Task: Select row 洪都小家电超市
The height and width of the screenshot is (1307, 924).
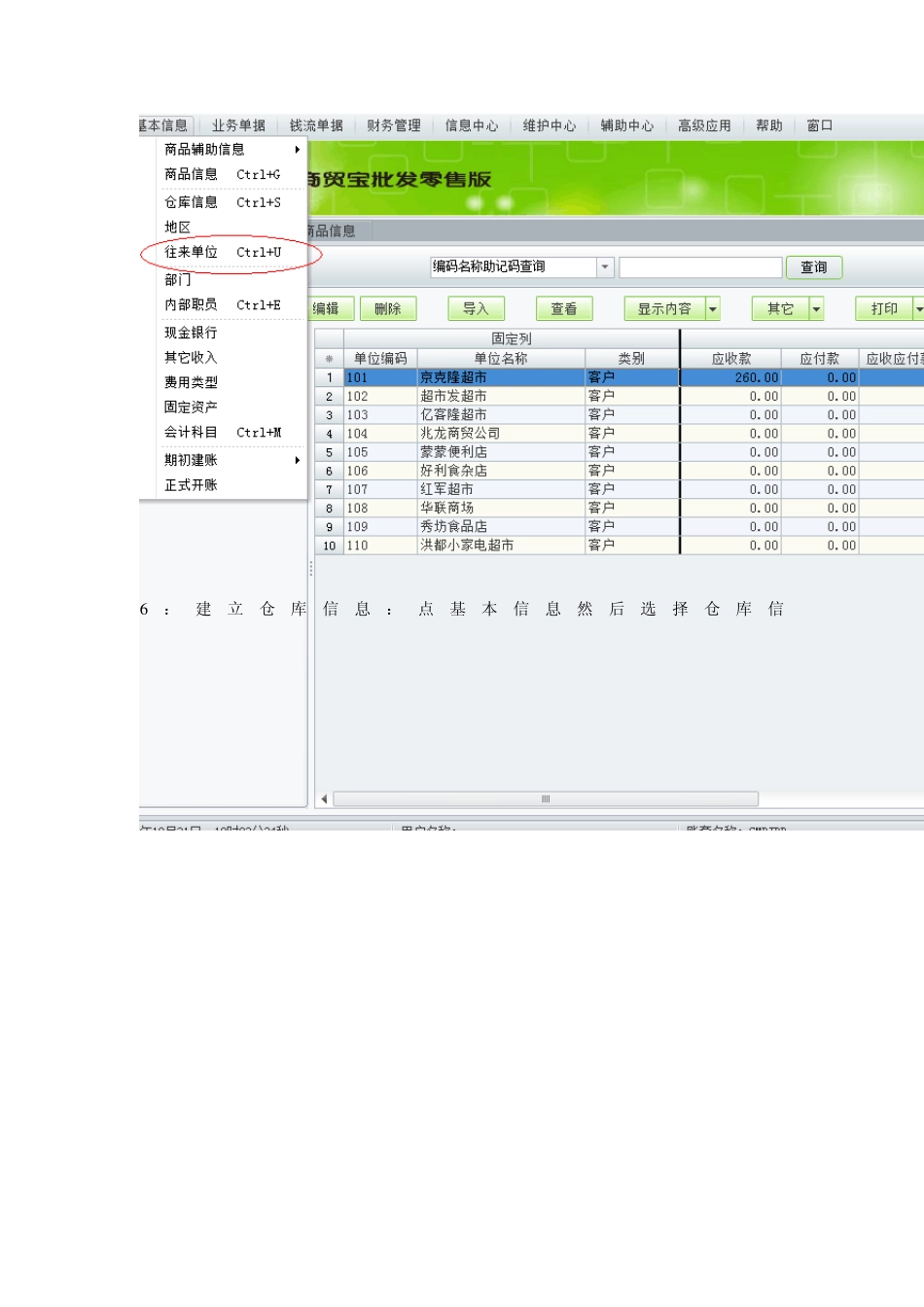Action: click(x=619, y=545)
